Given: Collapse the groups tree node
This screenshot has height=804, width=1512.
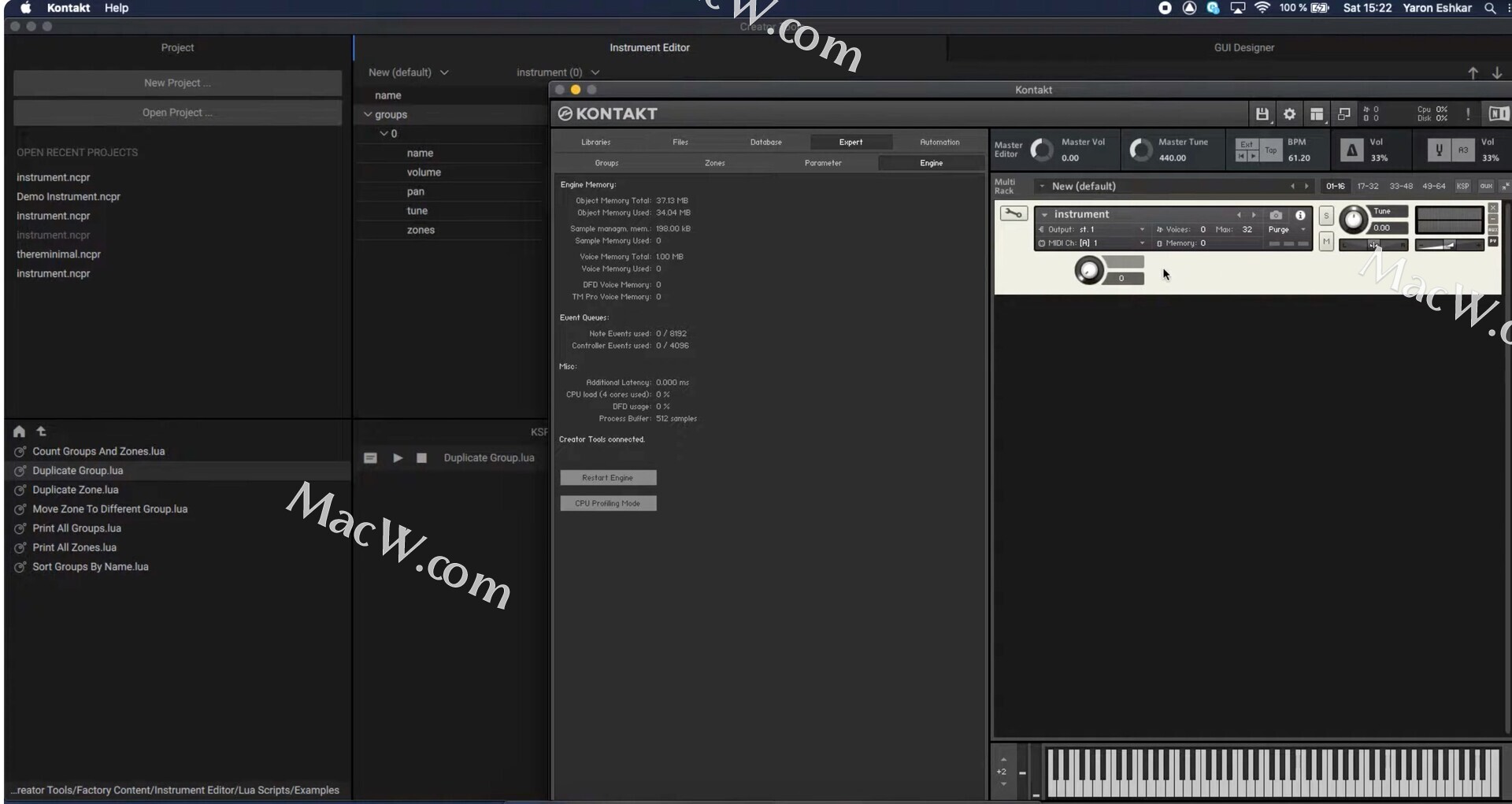Looking at the screenshot, I should click(x=368, y=114).
